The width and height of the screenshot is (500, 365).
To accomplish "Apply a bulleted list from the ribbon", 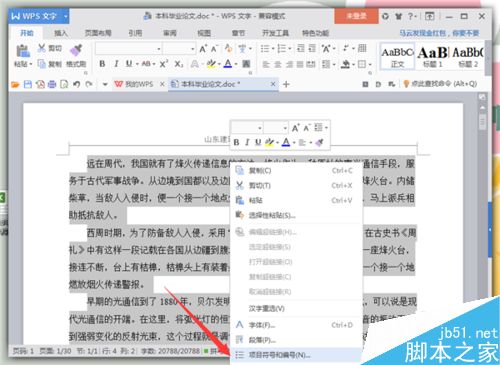I will (x=265, y=49).
